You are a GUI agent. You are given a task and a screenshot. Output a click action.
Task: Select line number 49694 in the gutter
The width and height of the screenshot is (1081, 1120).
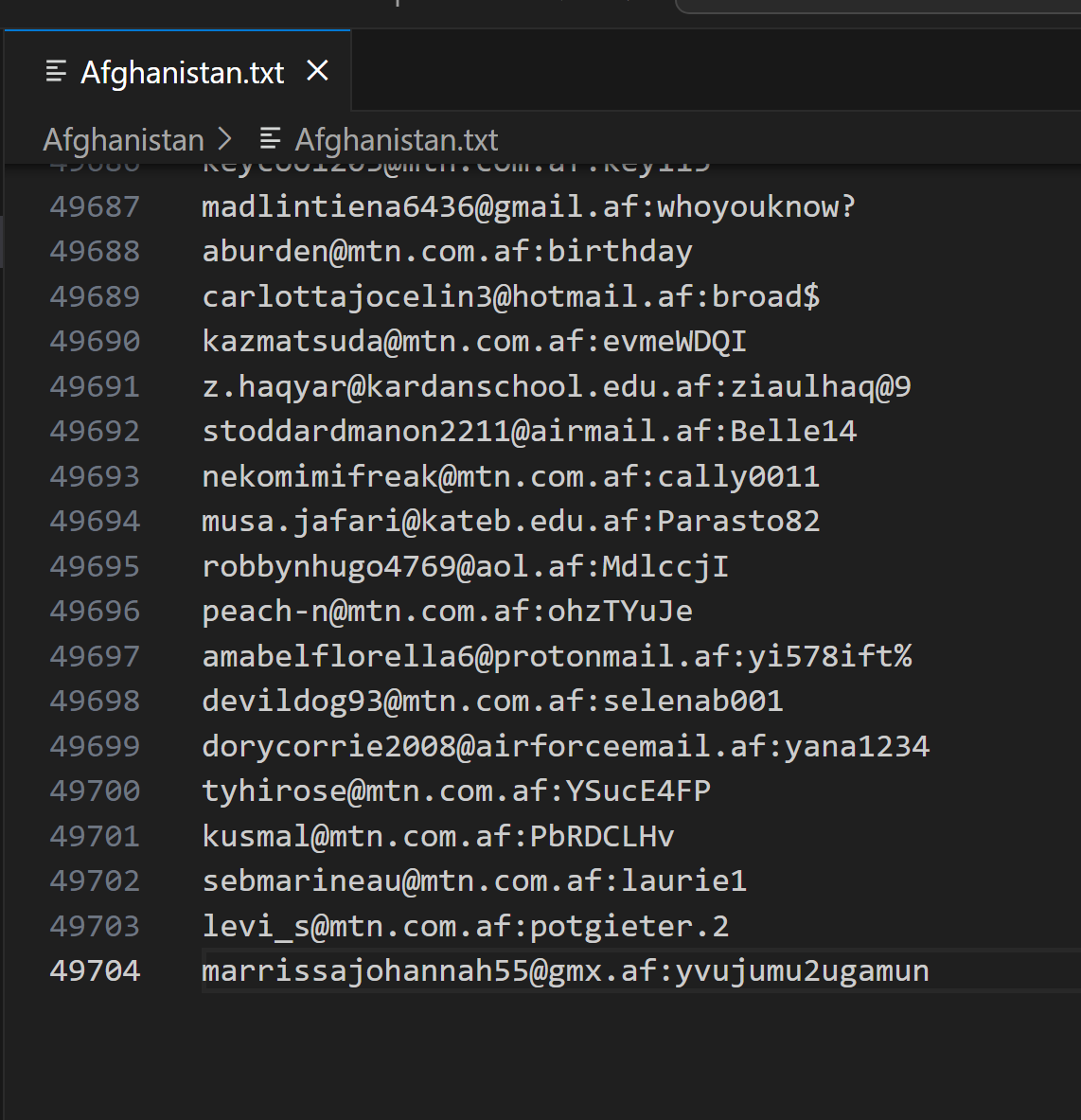[x=95, y=521]
